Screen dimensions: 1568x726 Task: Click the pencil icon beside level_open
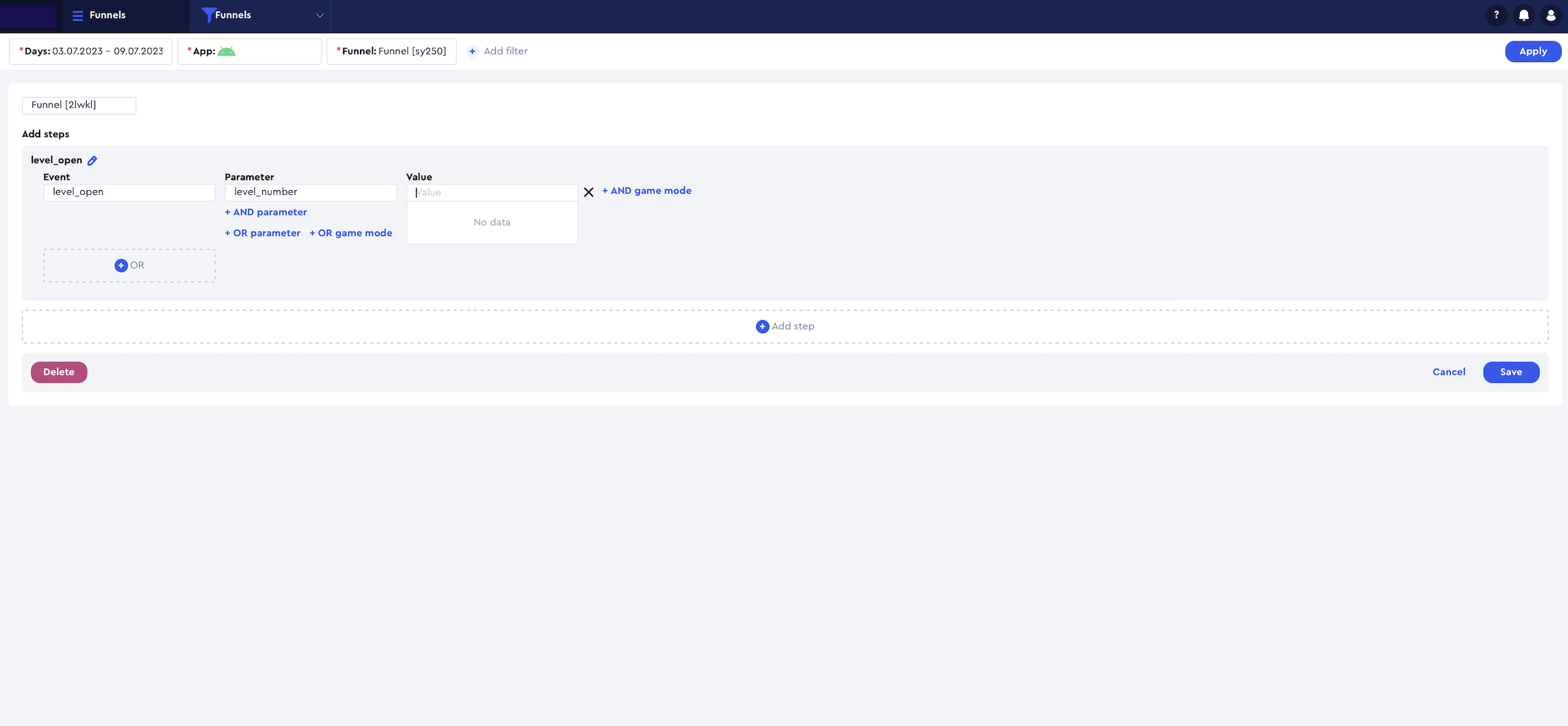[93, 160]
